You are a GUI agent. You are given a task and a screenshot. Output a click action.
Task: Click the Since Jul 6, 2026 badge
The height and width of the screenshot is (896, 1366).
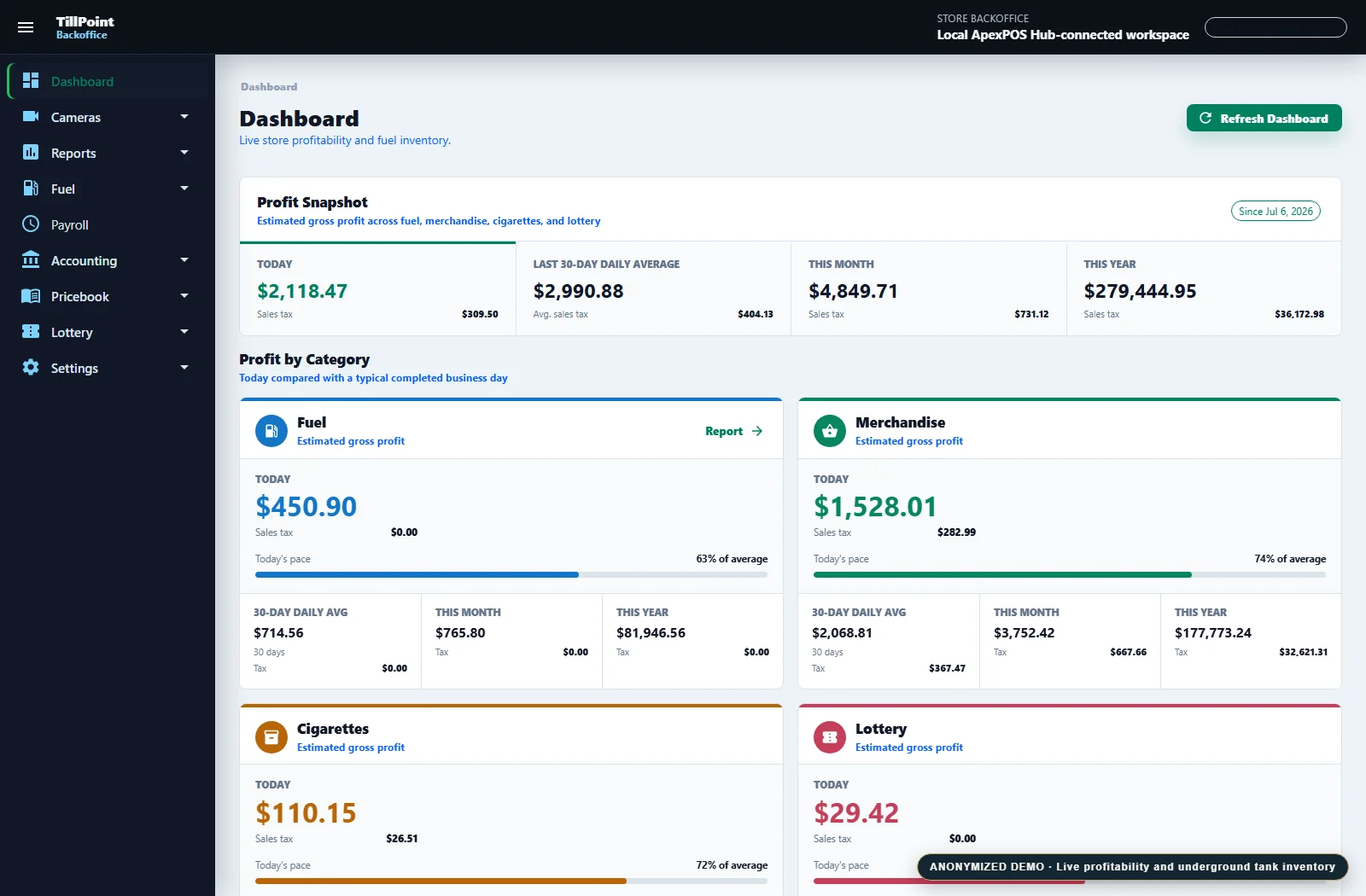[1276, 211]
